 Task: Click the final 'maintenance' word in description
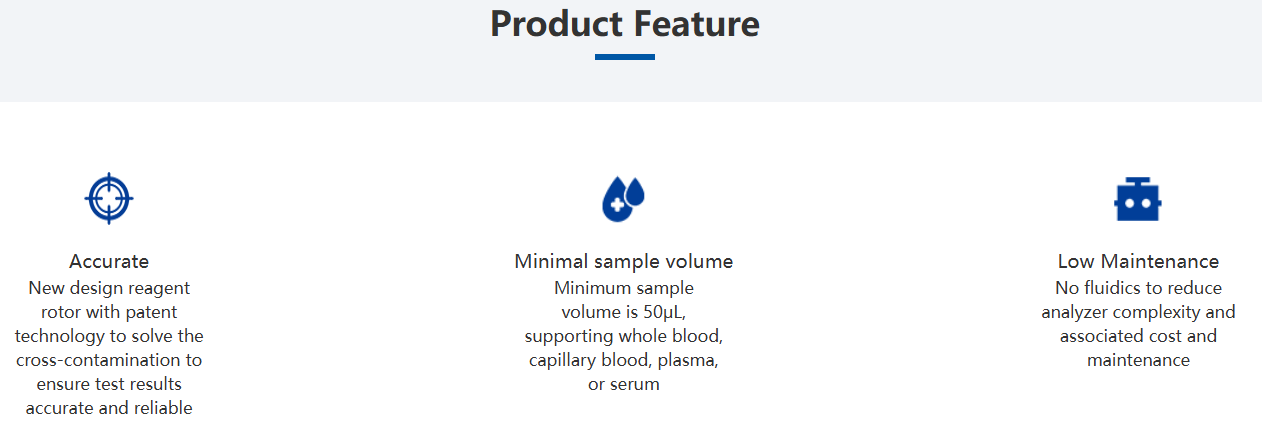tap(1138, 360)
